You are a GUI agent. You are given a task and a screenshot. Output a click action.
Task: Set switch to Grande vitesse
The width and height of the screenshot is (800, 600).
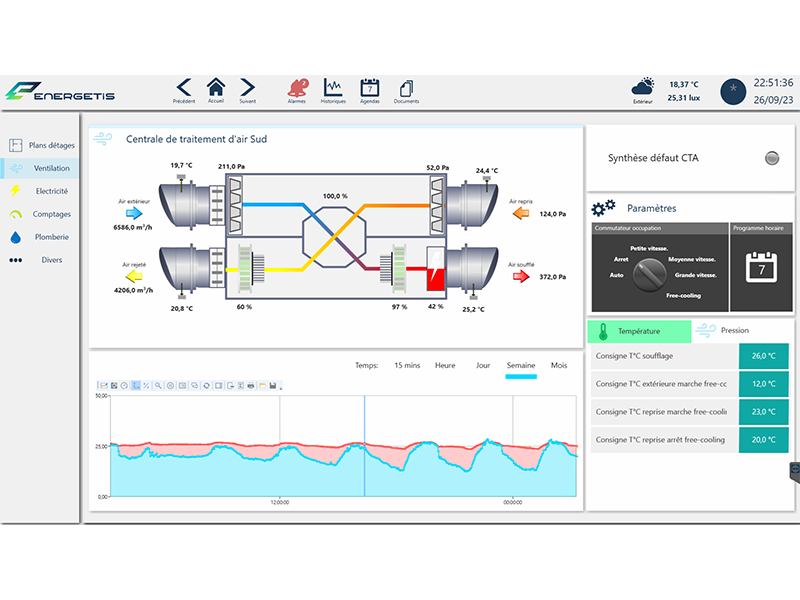695,275
